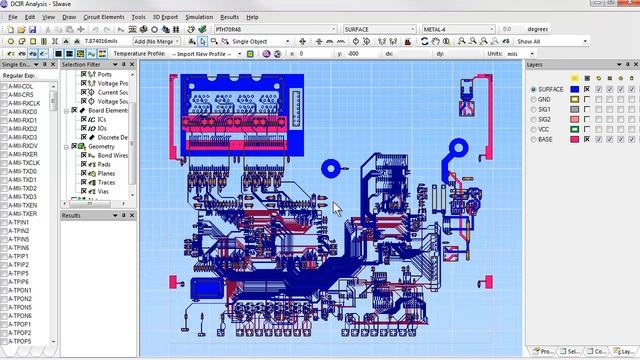This screenshot has width=640, height=360.
Task: Close the Results panel
Action: pos(132,215)
